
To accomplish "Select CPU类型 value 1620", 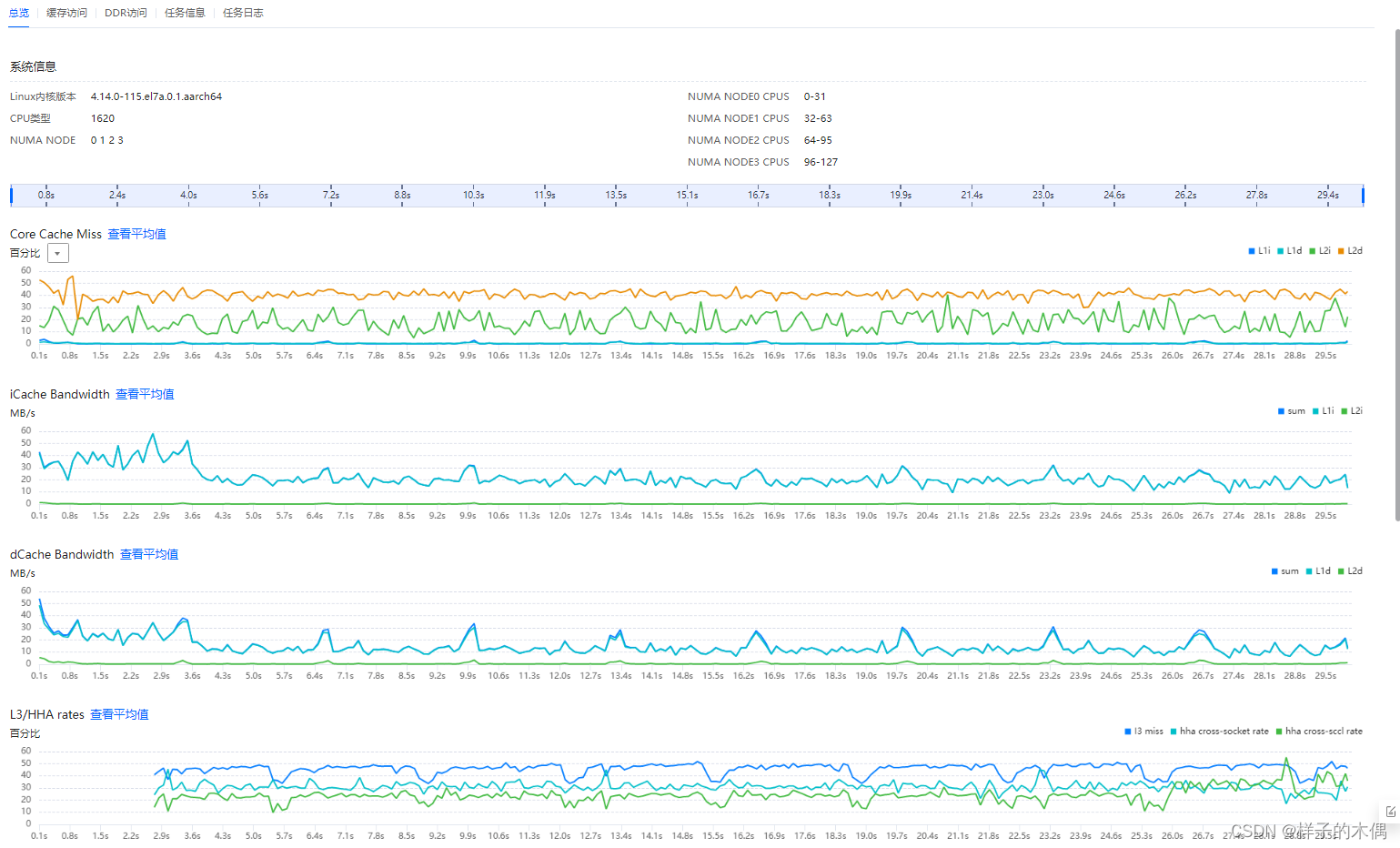I will (103, 118).
